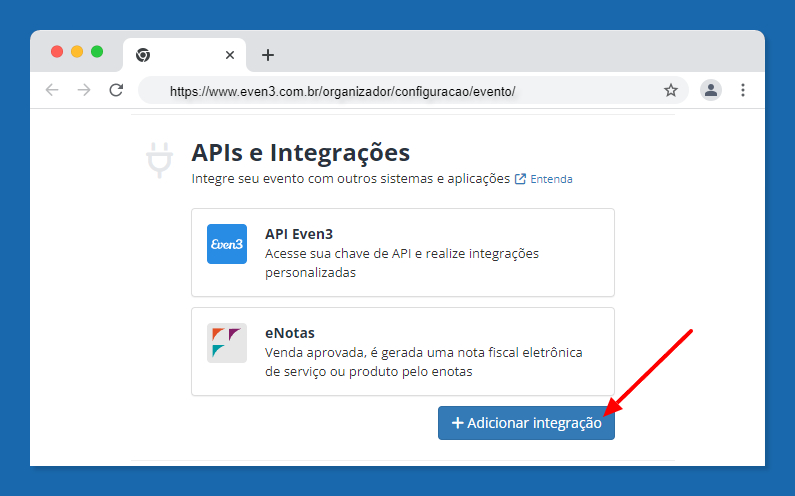This screenshot has height=496, width=795.
Task: Click the green maximize window button
Action: pyautogui.click(x=97, y=51)
